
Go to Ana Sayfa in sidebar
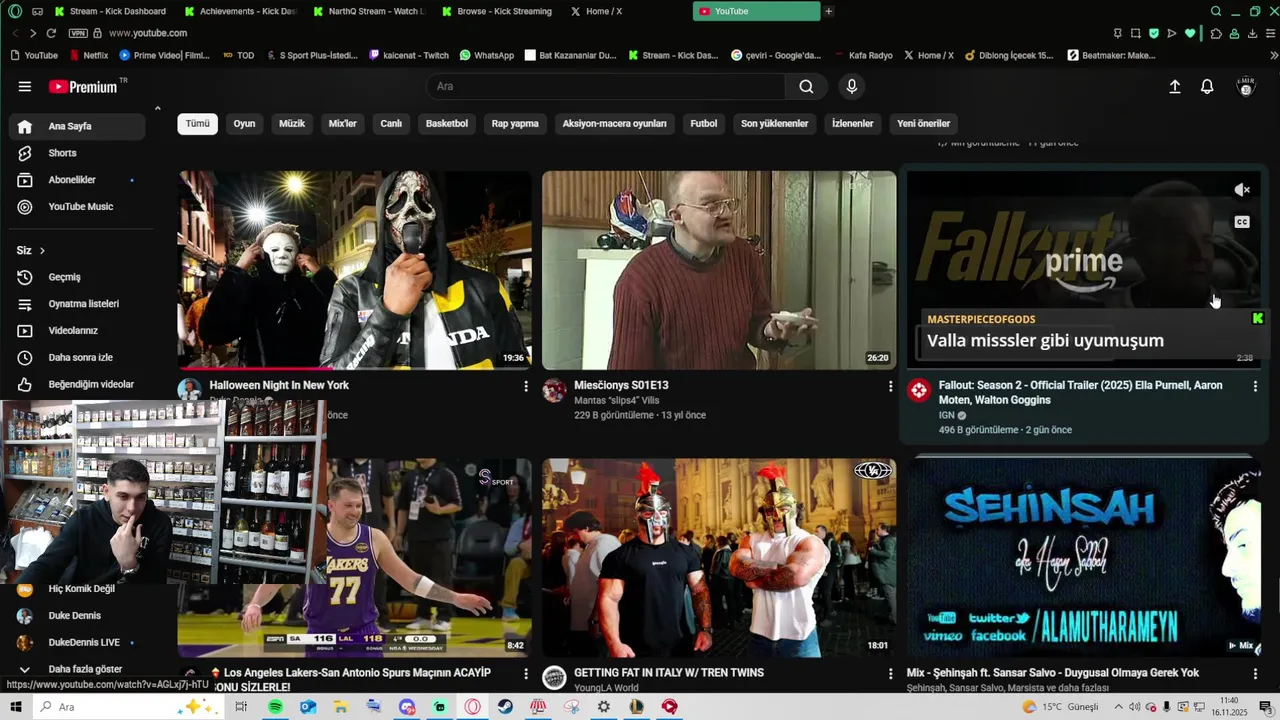(x=77, y=126)
